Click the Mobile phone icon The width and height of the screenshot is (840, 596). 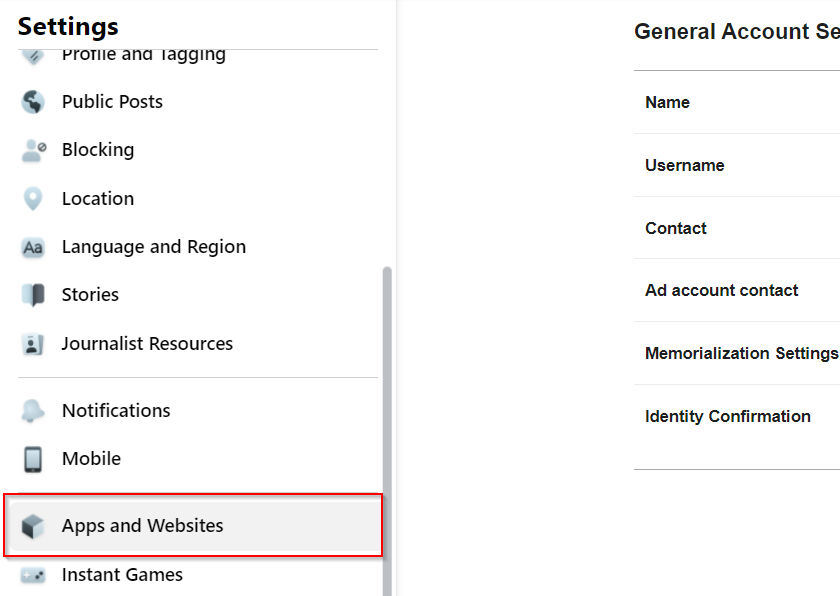pyautogui.click(x=33, y=459)
